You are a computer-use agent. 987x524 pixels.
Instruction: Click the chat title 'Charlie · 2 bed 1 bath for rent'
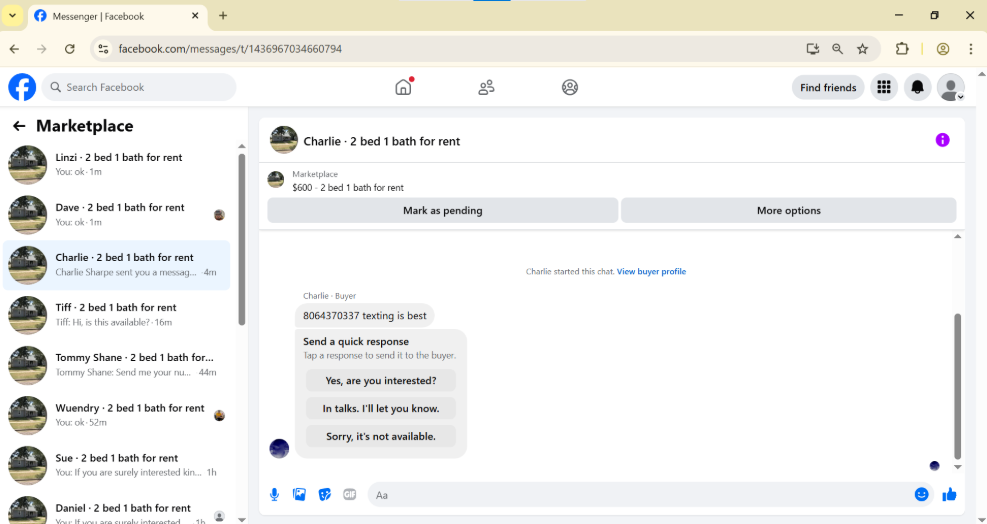[x=381, y=141]
